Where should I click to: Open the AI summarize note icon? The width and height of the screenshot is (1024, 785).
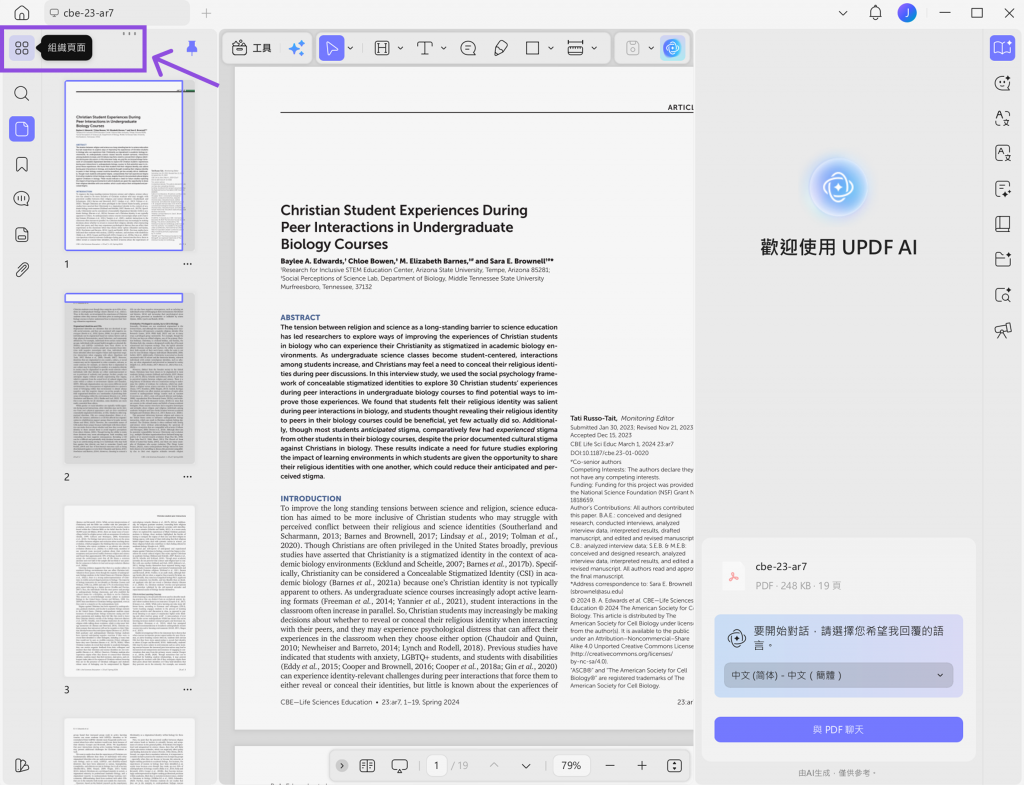pyautogui.click(x=1002, y=189)
